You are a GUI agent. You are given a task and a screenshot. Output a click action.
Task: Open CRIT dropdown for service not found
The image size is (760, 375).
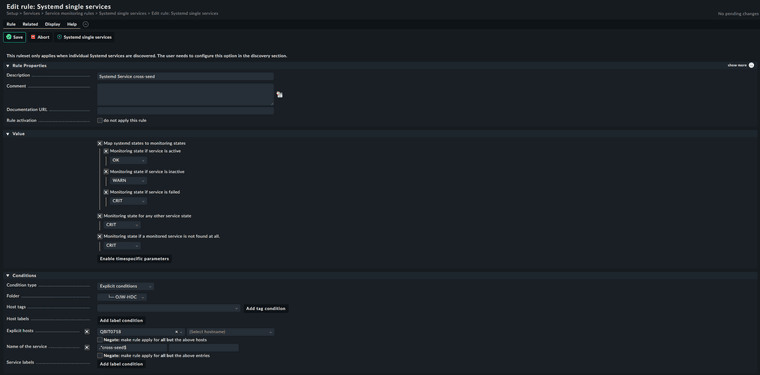122,246
